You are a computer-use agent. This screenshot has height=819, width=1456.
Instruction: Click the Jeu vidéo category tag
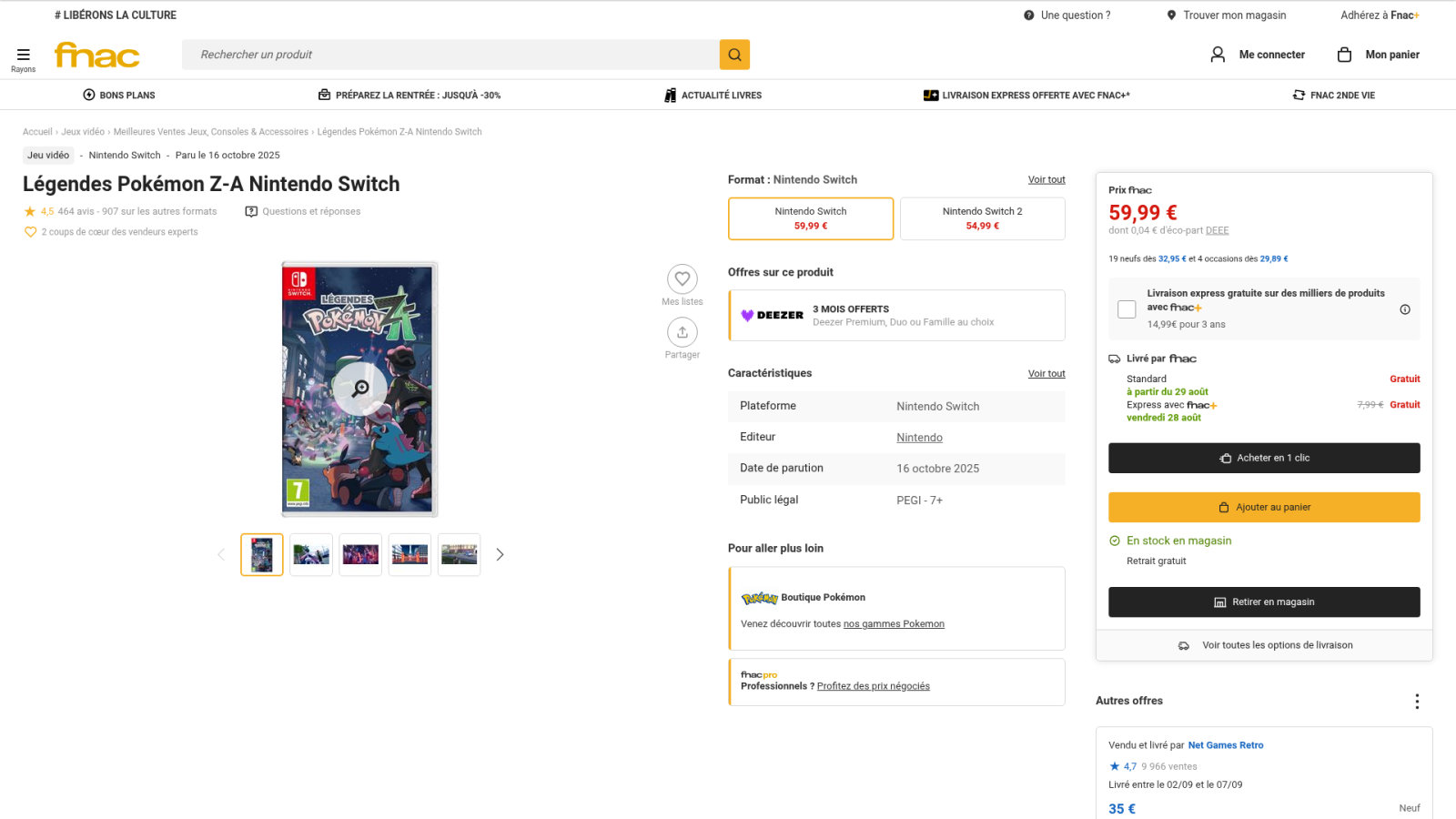(x=48, y=156)
